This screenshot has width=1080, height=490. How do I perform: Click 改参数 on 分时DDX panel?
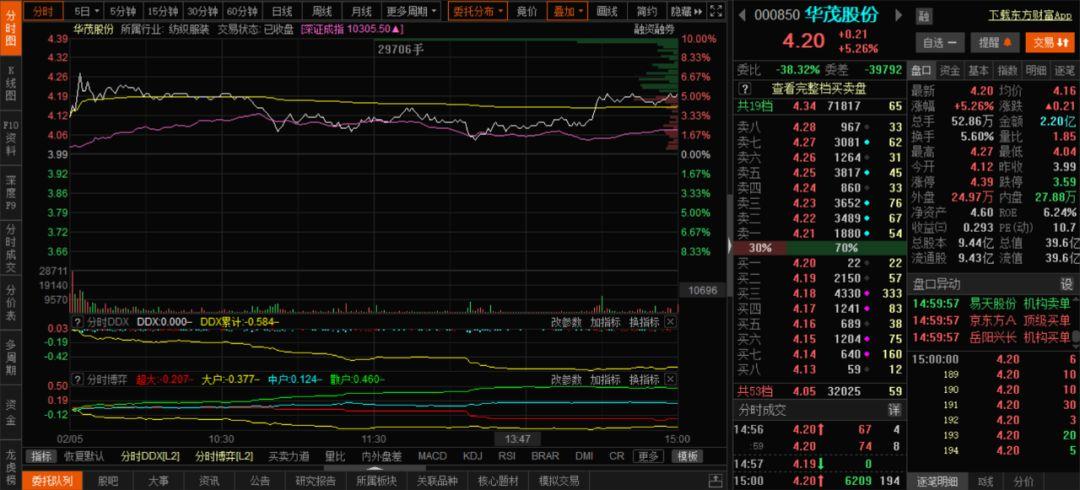[x=566, y=322]
